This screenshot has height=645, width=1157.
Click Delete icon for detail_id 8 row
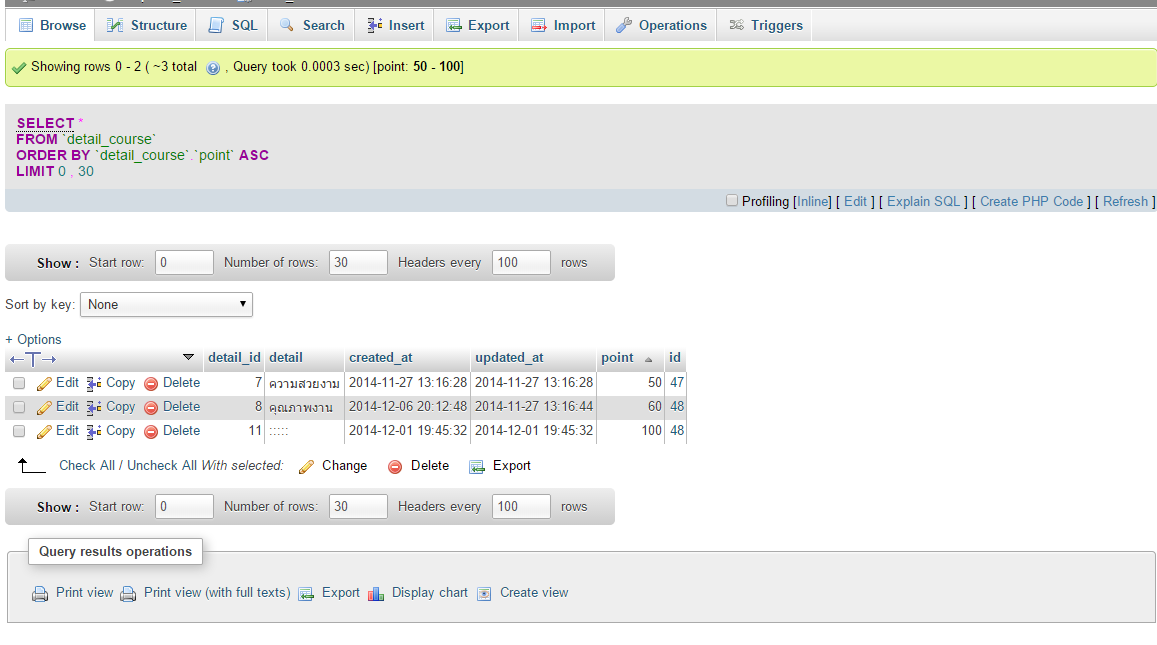[151, 407]
